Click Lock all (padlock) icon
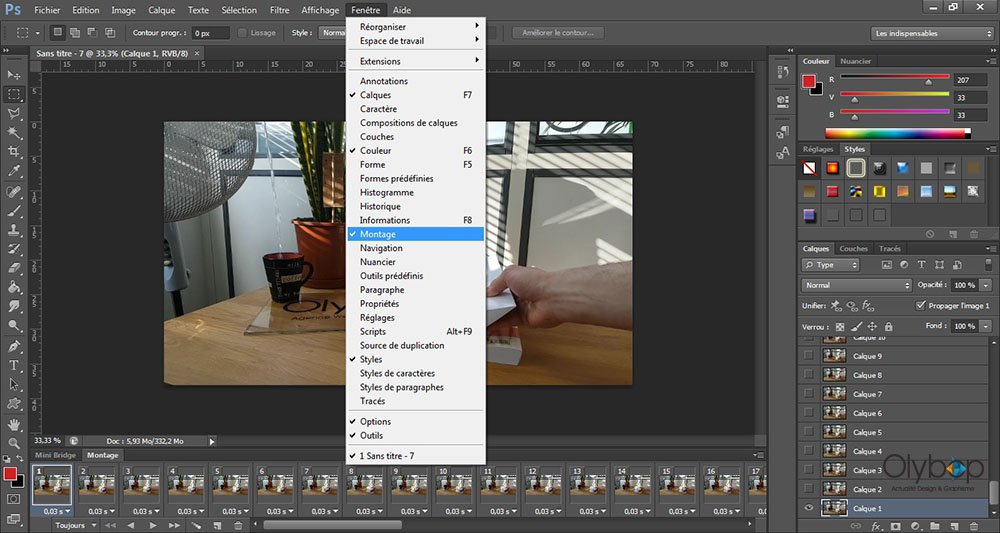This screenshot has width=1000, height=533. pyautogui.click(x=888, y=326)
